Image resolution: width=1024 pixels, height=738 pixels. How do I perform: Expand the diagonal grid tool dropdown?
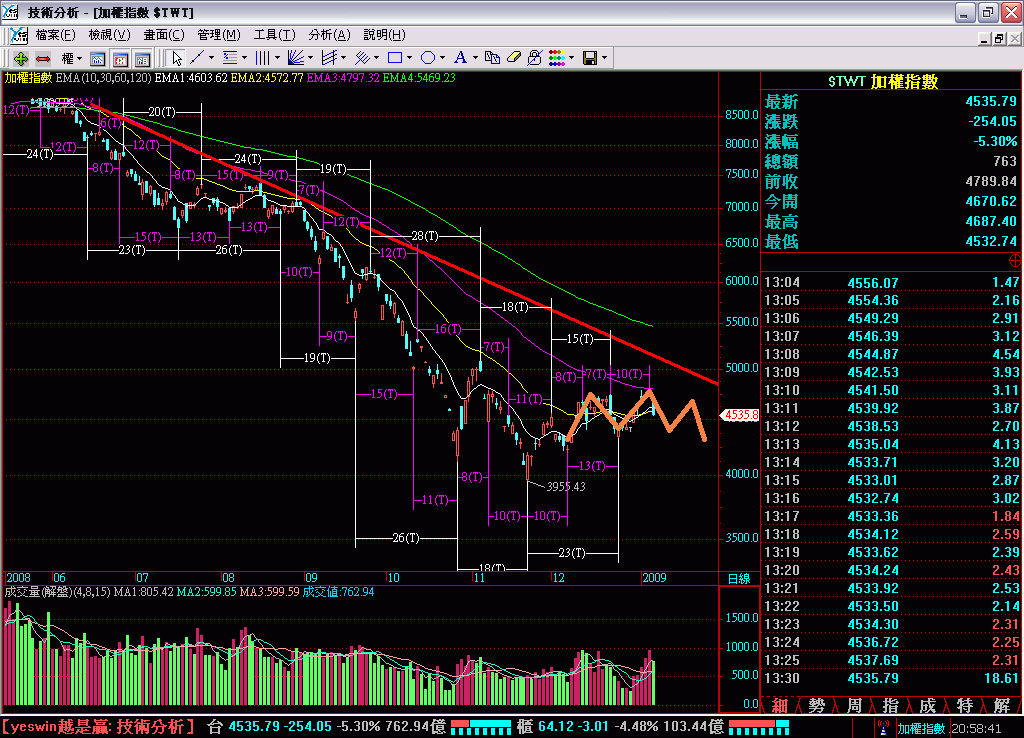click(377, 58)
